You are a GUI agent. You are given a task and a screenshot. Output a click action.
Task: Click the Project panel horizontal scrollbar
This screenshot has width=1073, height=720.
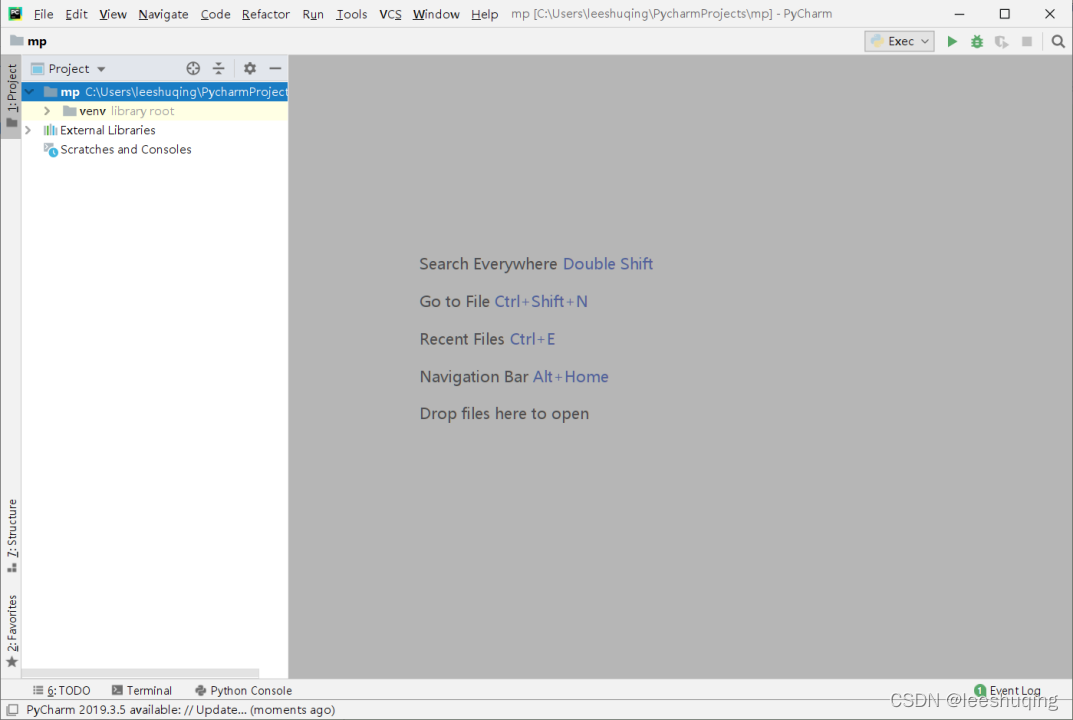[x=140, y=673]
